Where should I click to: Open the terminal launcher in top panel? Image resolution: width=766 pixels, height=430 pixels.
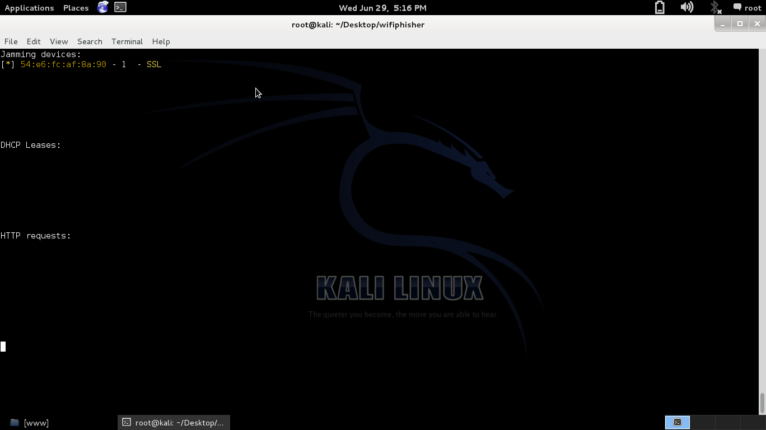coord(120,7)
